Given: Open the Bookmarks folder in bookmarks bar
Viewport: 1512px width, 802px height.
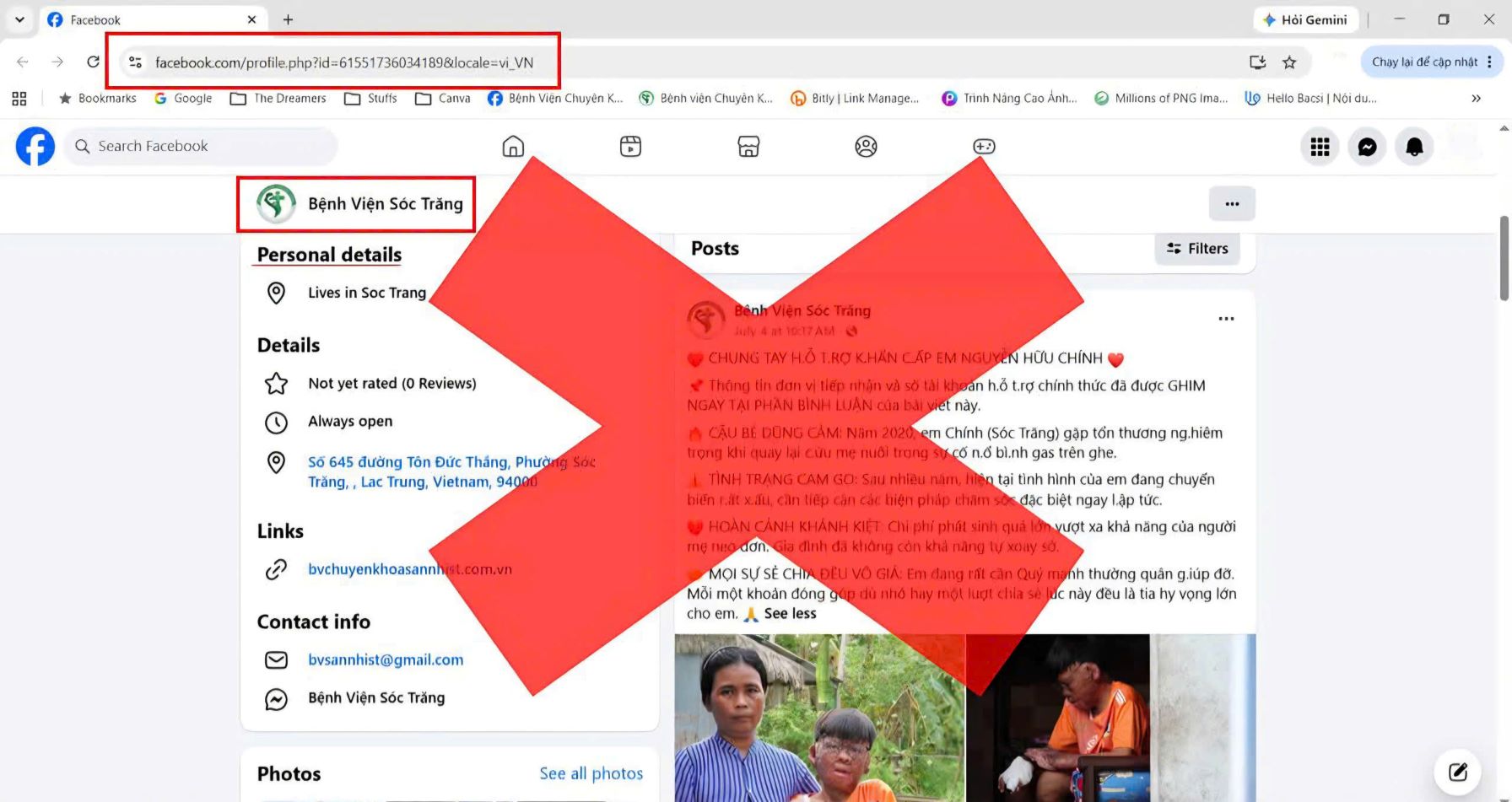Looking at the screenshot, I should [x=97, y=99].
